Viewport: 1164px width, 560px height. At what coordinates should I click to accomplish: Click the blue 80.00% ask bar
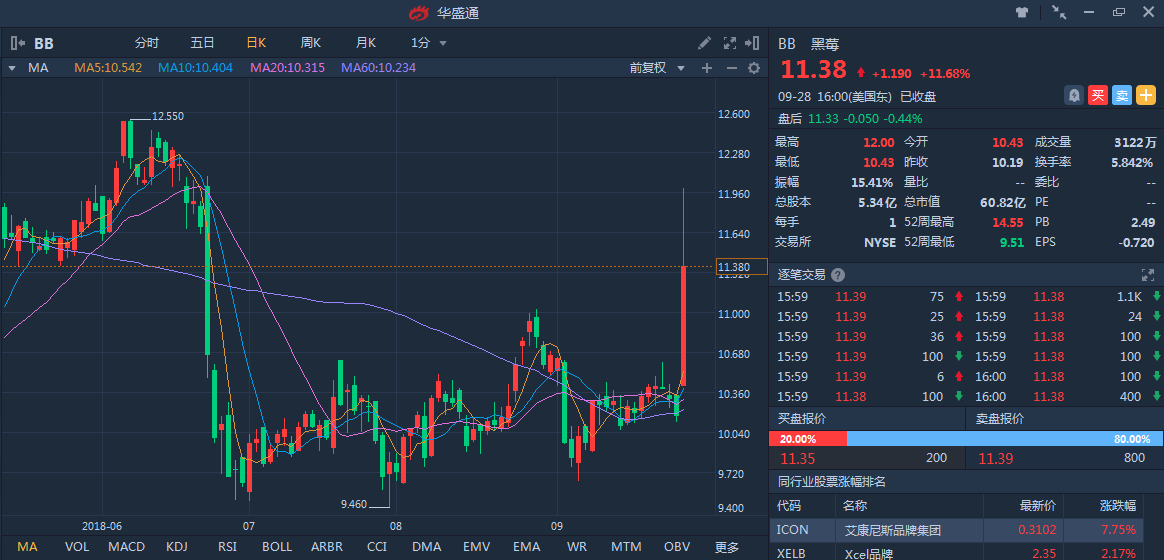click(x=1004, y=439)
